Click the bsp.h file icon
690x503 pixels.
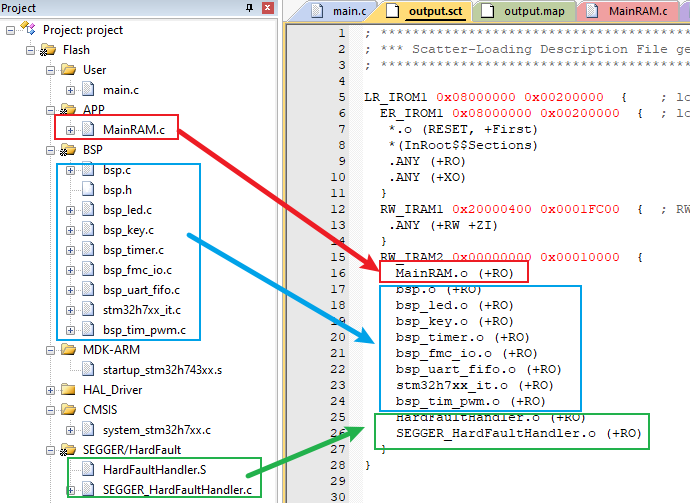point(88,190)
